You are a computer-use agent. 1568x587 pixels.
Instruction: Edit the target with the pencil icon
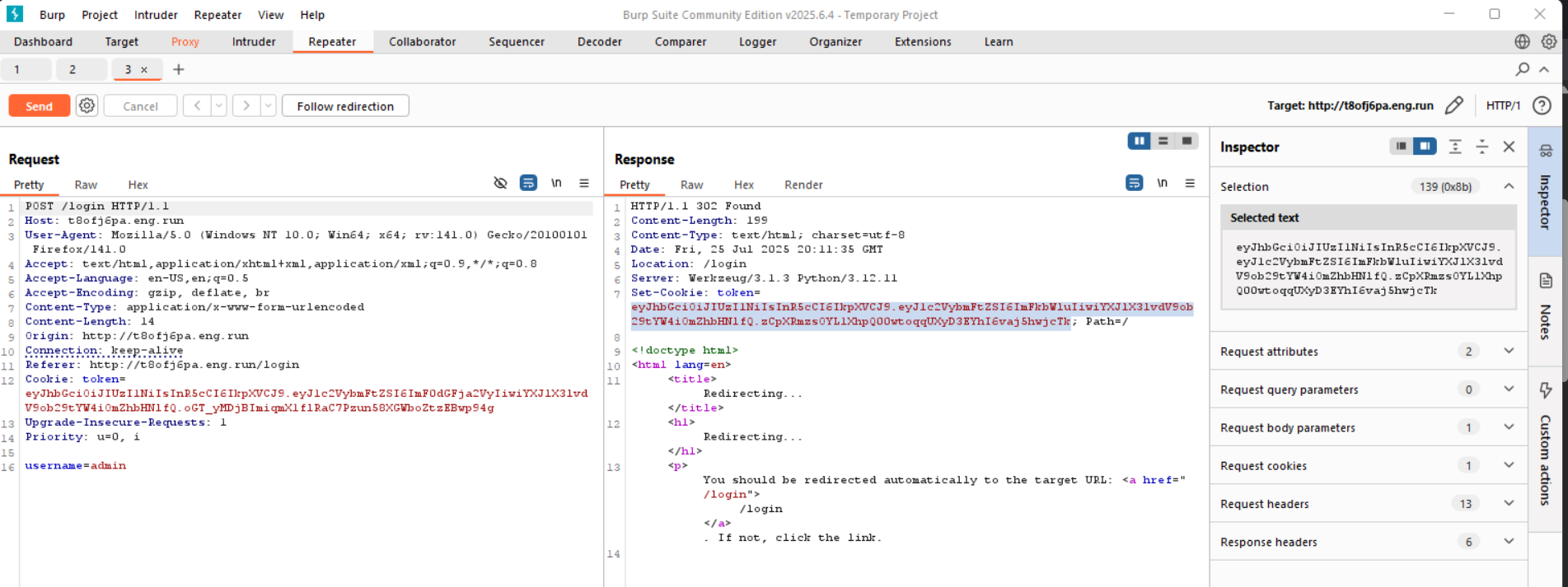pos(1454,105)
